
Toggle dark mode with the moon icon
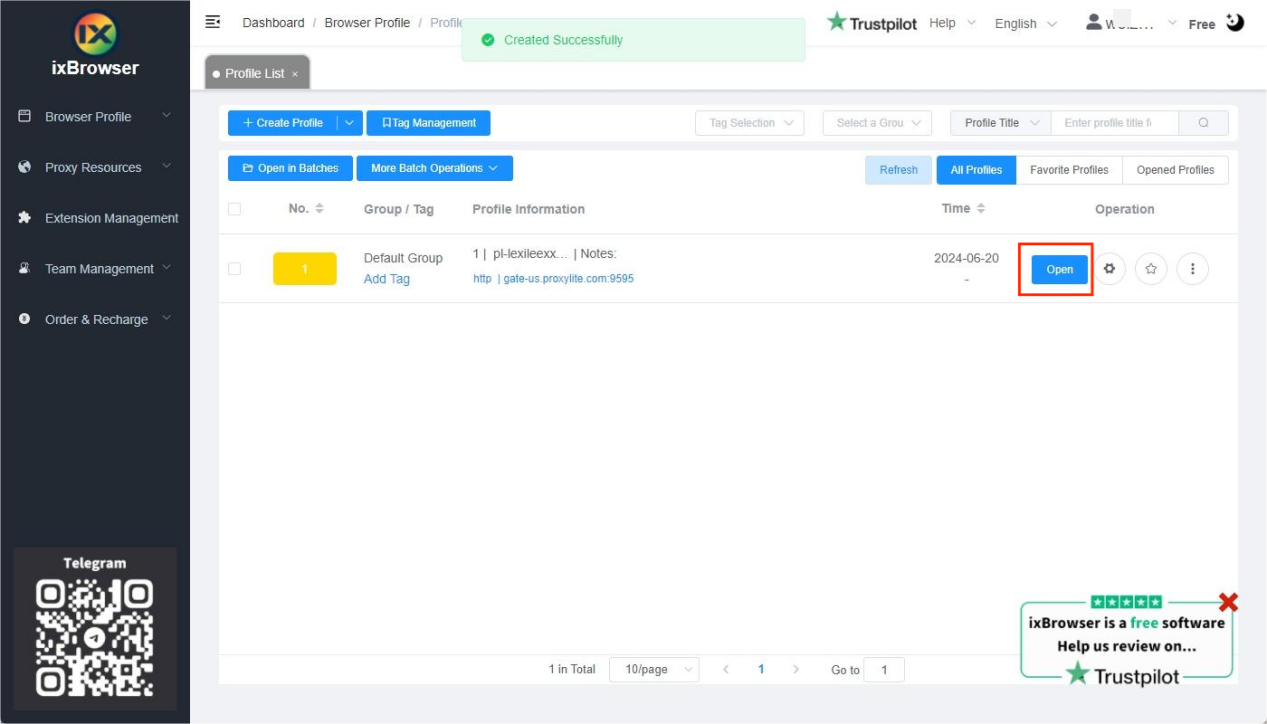click(x=1235, y=22)
